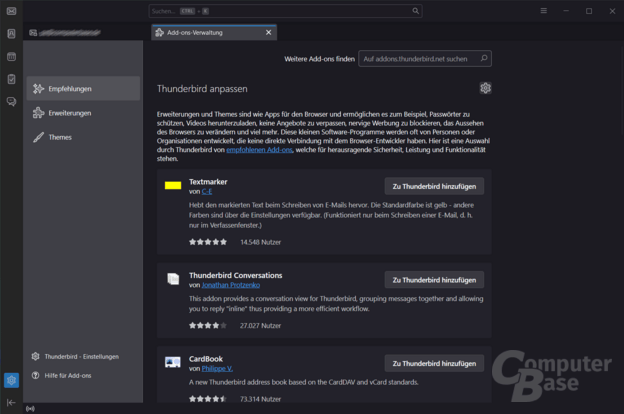Click the CardBook add-on title
This screenshot has height=414, width=624.
point(206,359)
